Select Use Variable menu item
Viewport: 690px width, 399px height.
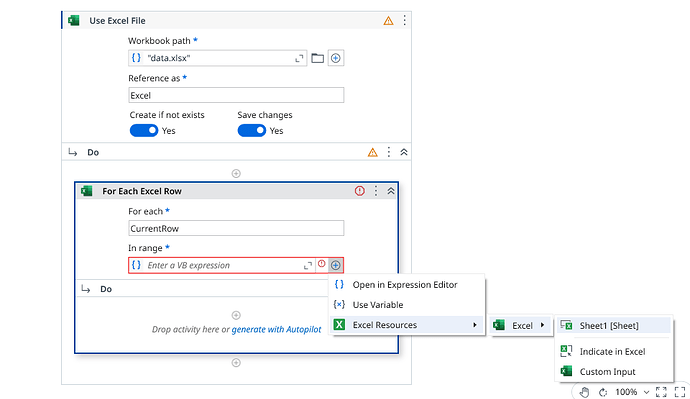pos(407,305)
